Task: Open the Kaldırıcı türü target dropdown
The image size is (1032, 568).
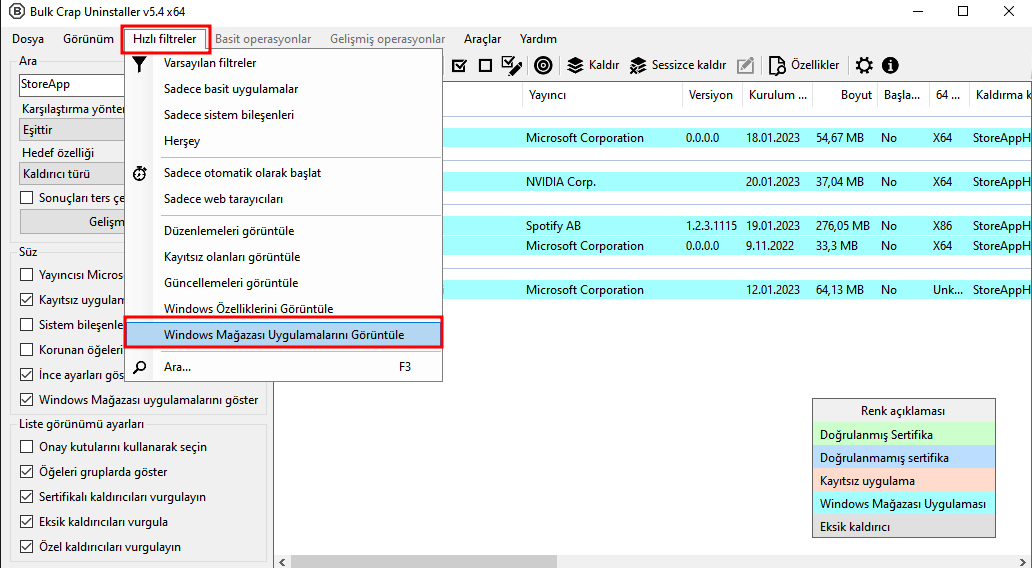Action: pos(72,174)
